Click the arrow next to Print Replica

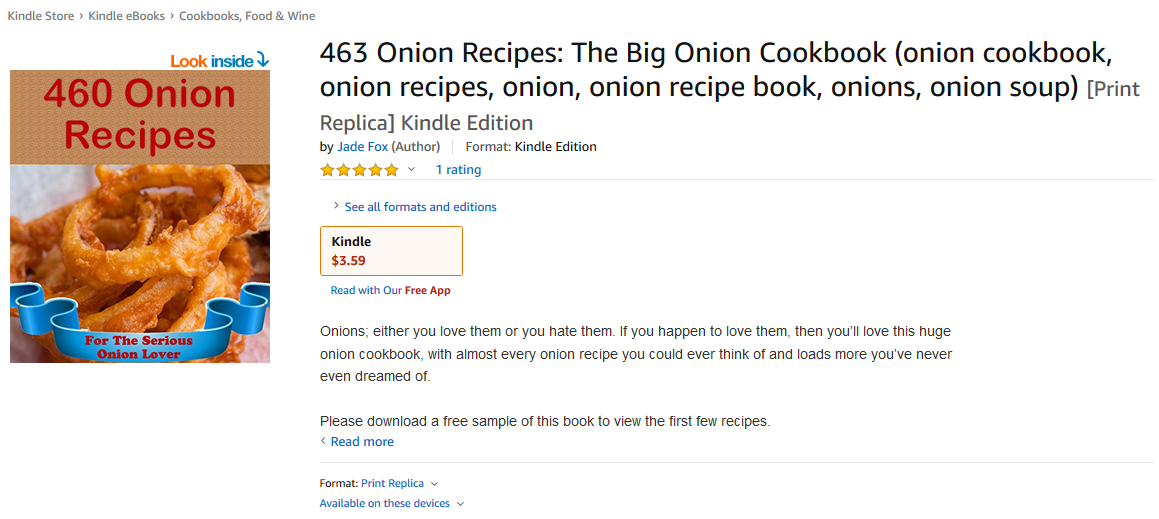tap(434, 484)
